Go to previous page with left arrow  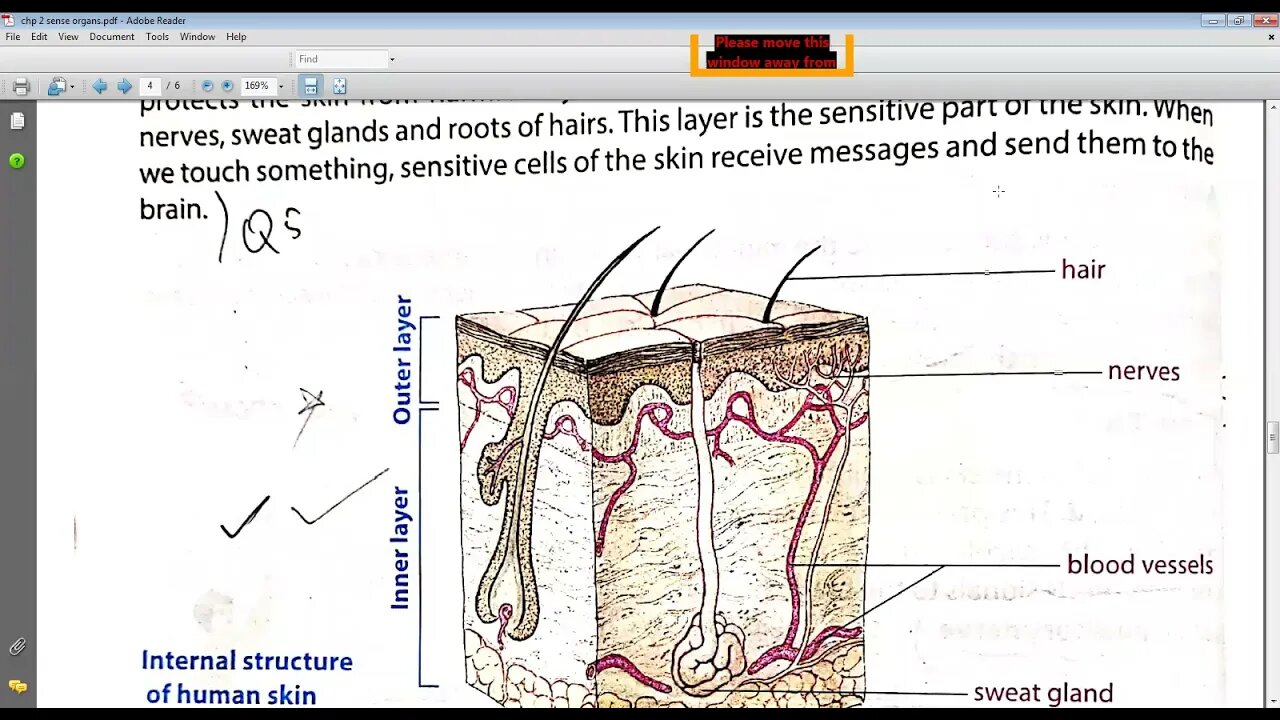click(99, 87)
